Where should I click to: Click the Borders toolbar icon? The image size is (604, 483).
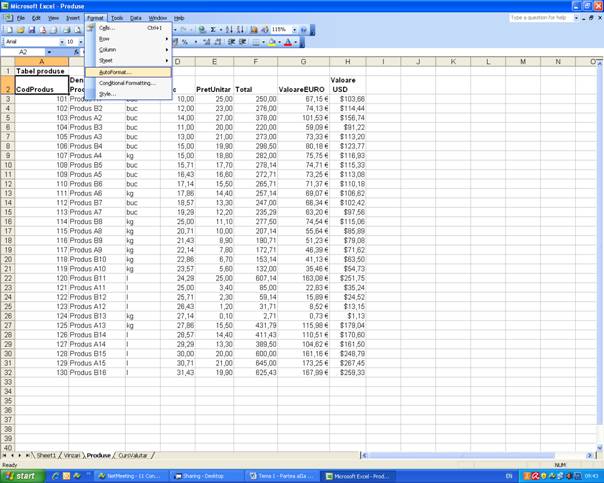coord(257,42)
